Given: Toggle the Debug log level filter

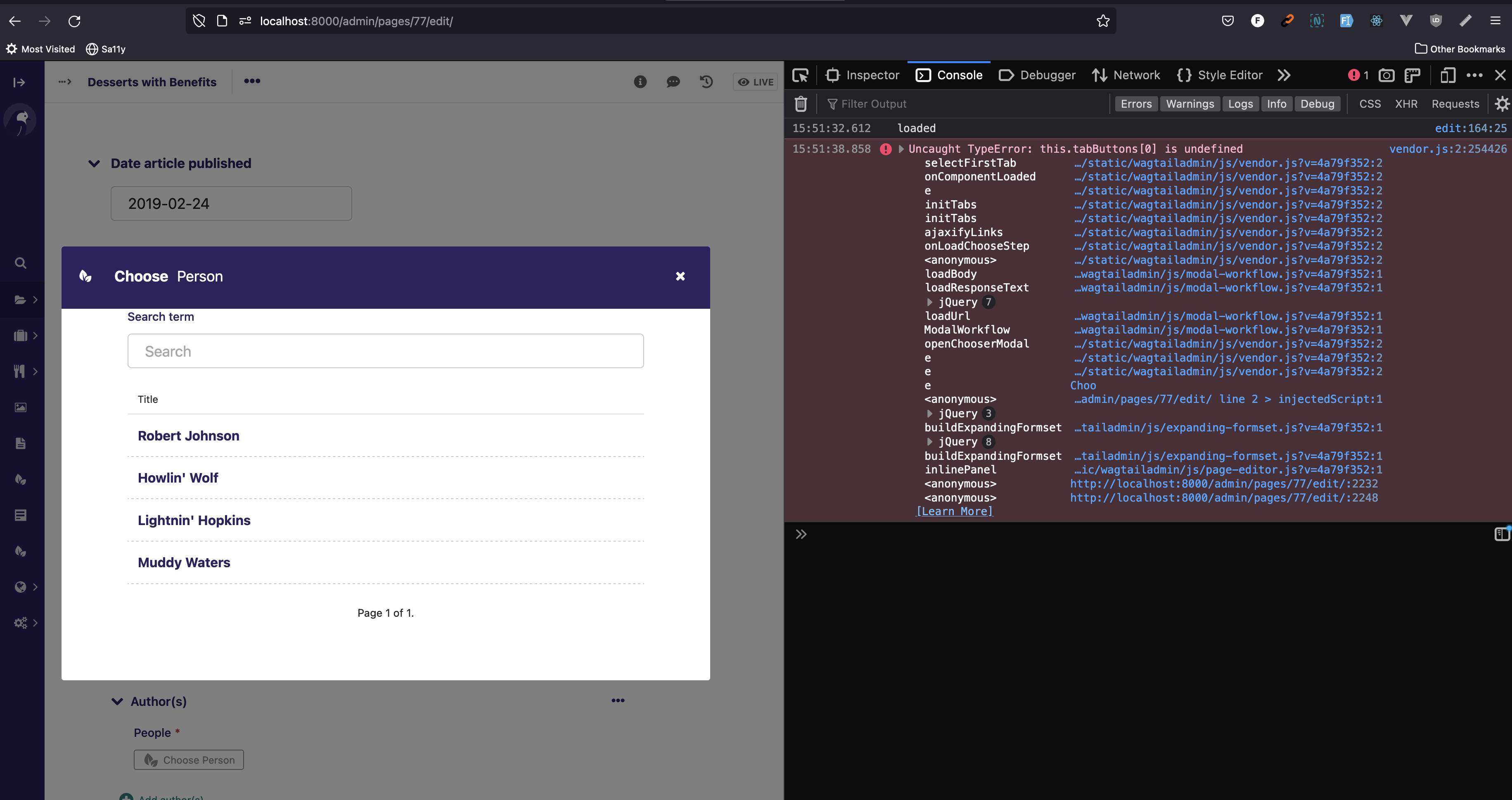Looking at the screenshot, I should coord(1317,103).
